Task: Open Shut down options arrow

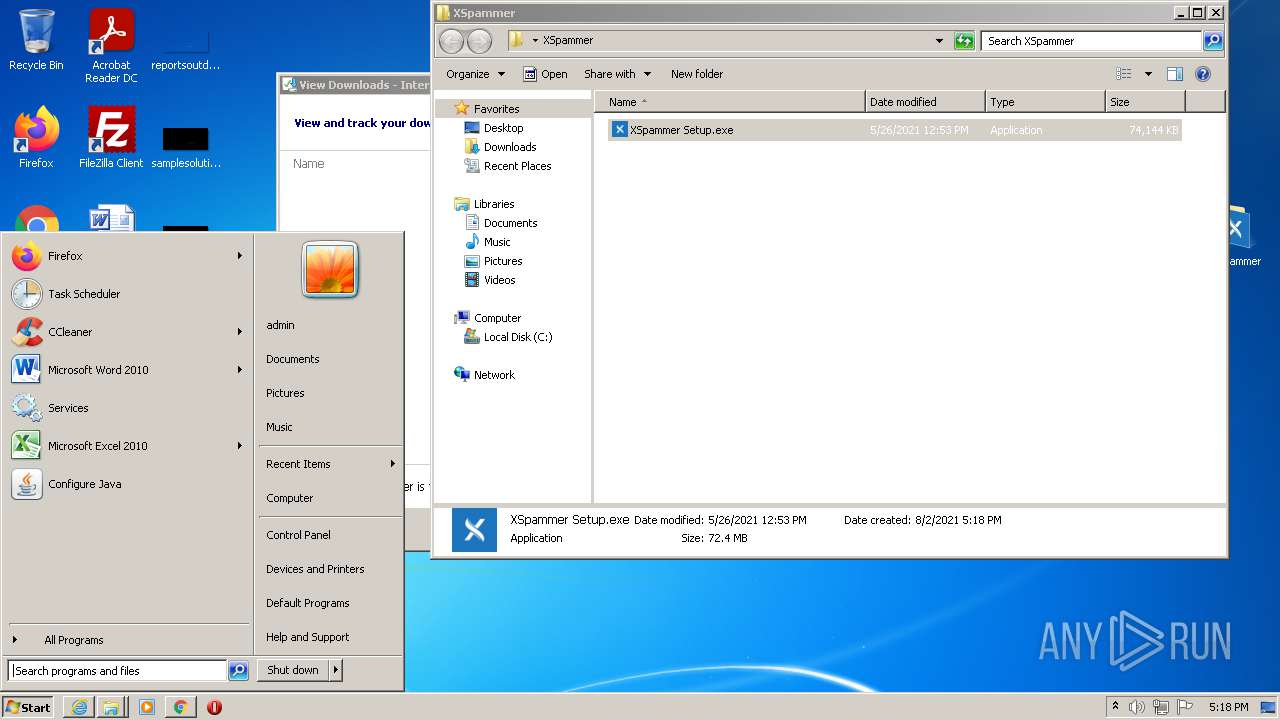Action: (x=336, y=670)
